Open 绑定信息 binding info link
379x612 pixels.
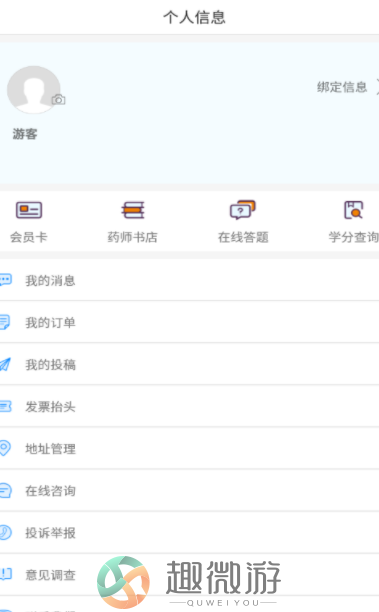342,87
